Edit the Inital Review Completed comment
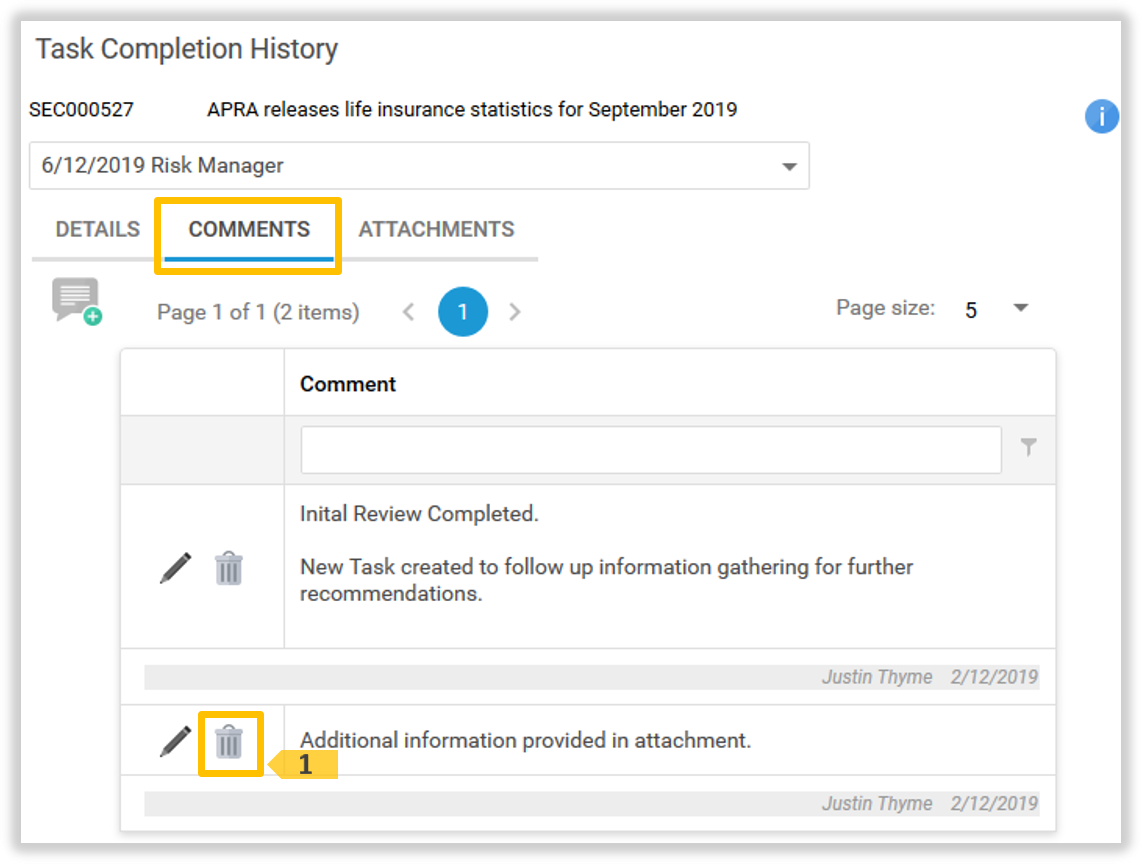 click(x=175, y=568)
